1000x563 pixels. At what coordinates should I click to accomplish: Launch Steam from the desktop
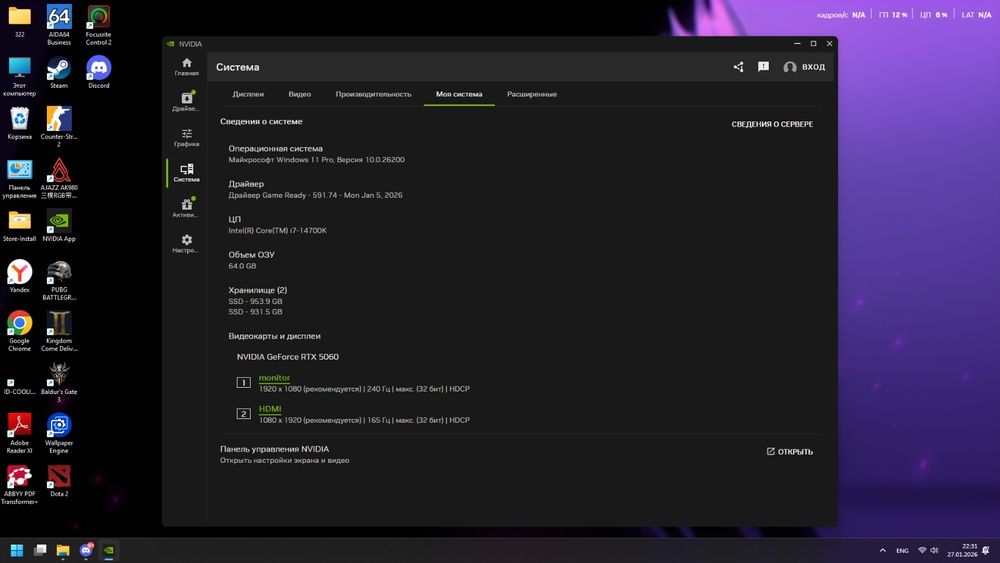(59, 72)
